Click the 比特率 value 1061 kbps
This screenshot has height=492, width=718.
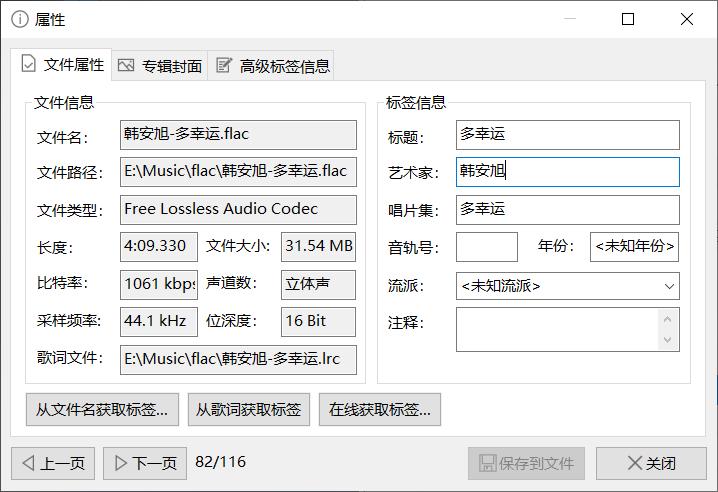[159, 284]
